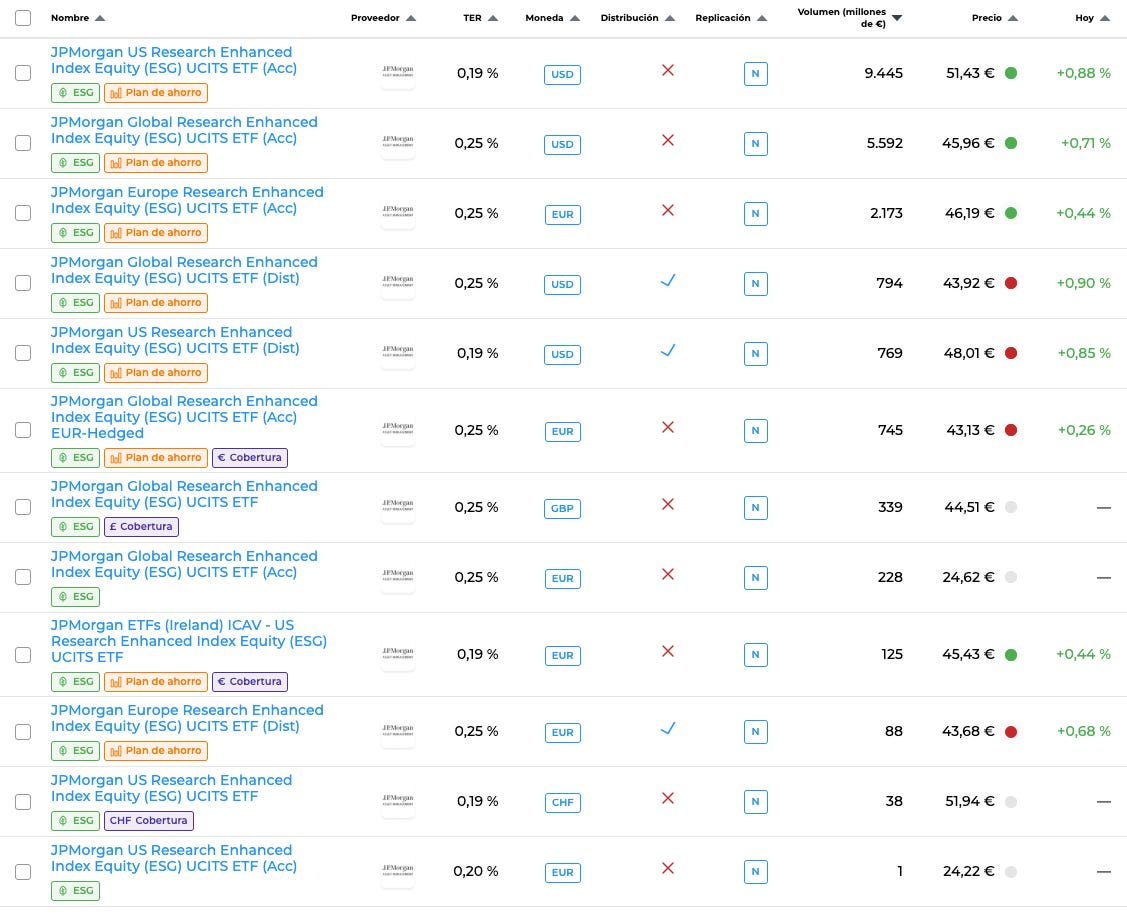Open JPMorgan Europe Research Enhanced (Dist) ETF
1127x914 pixels.
tap(187, 718)
